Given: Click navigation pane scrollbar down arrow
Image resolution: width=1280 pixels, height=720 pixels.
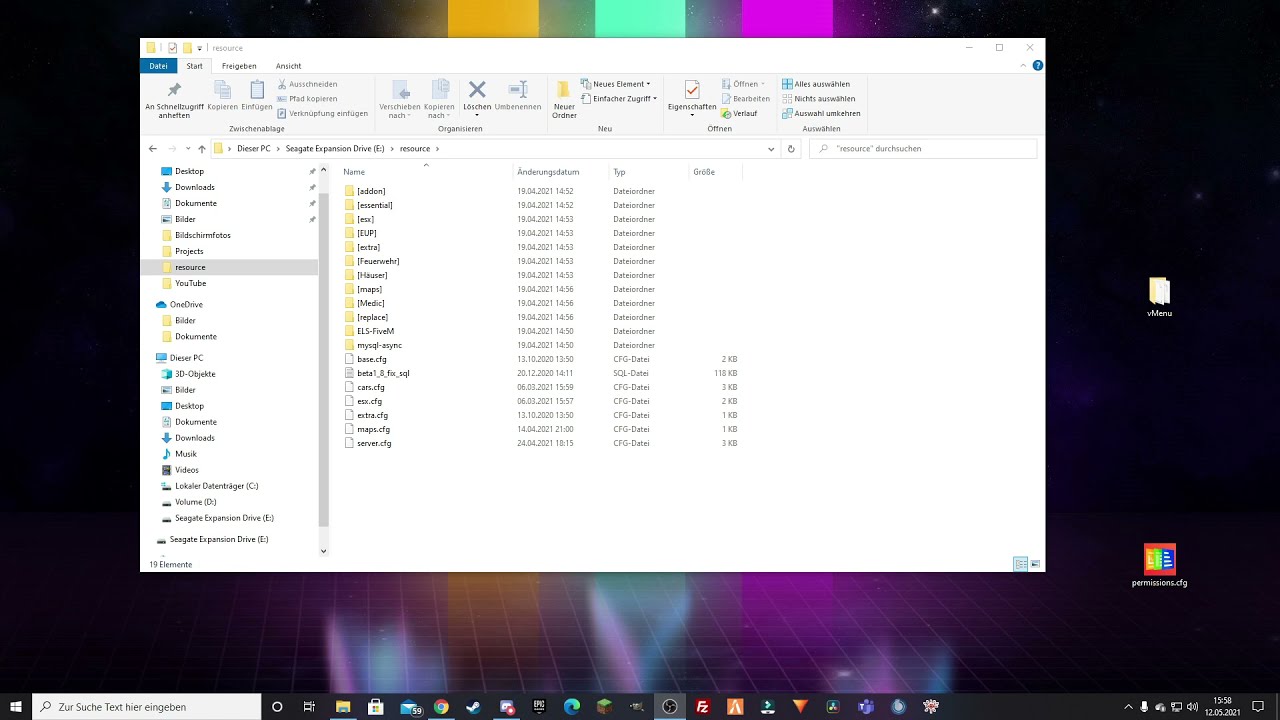Looking at the screenshot, I should [323, 551].
